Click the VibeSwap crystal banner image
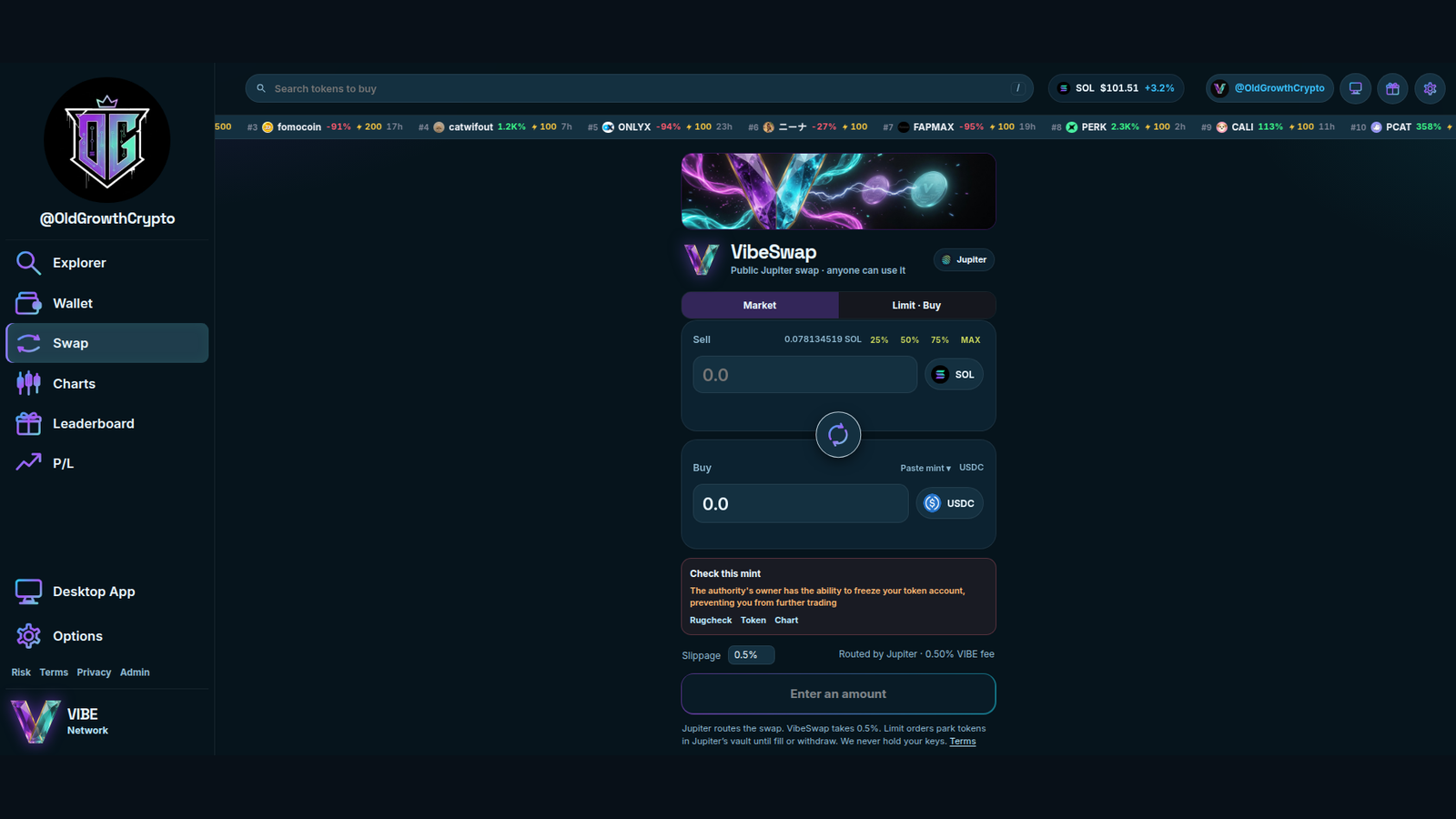This screenshot has height=819, width=1456. (838, 191)
